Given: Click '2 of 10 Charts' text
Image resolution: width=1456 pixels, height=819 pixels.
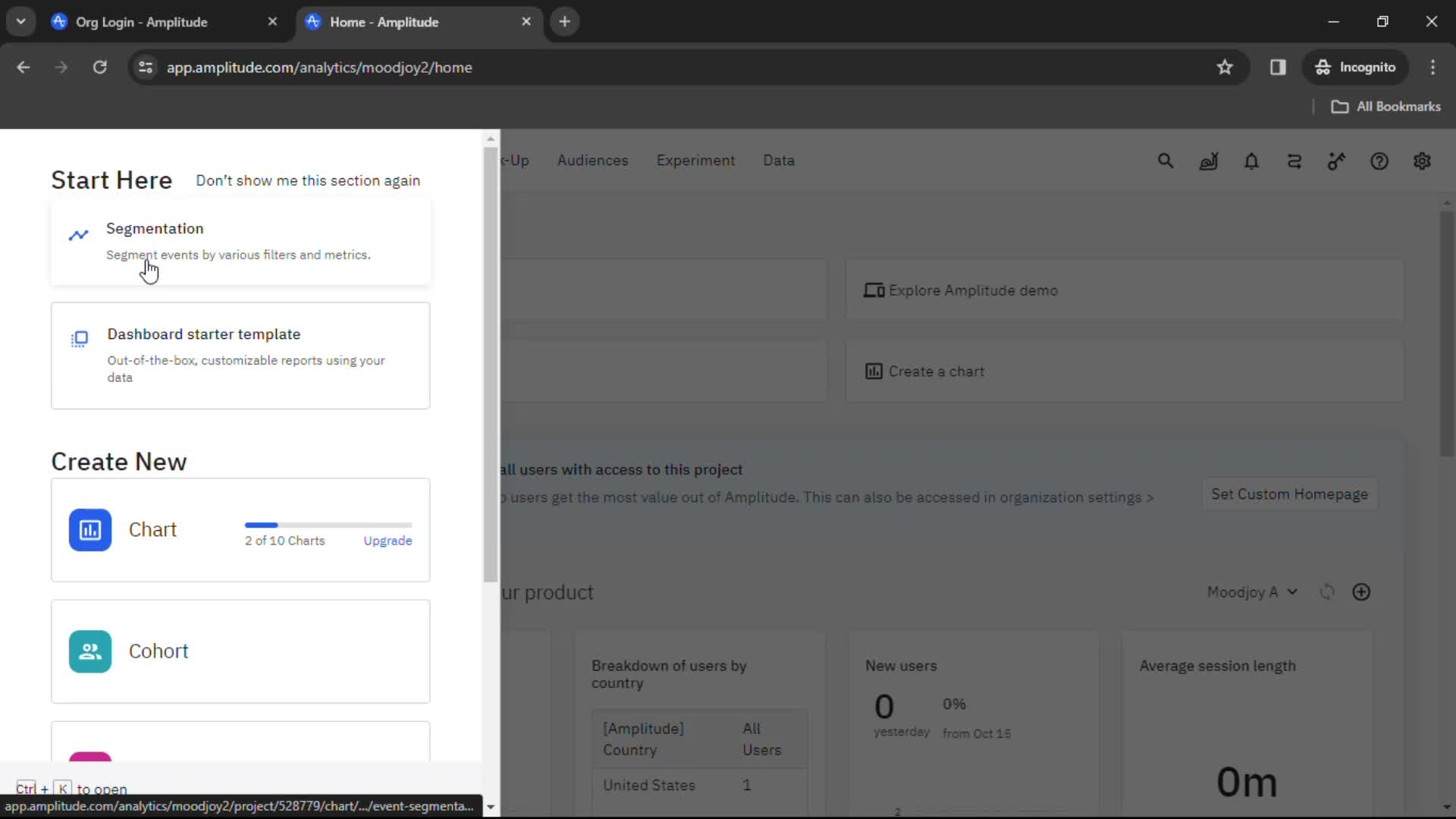Looking at the screenshot, I should point(284,541).
